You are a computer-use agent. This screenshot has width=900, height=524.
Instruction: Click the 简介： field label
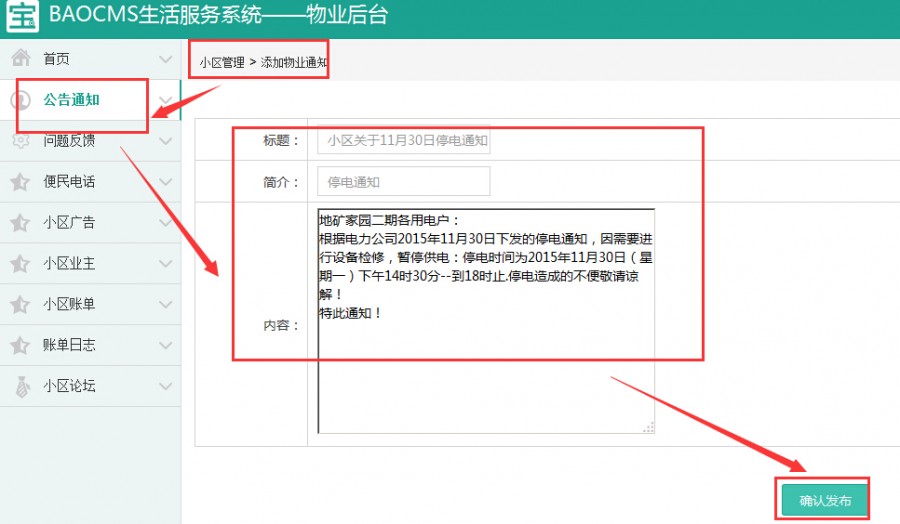point(281,182)
